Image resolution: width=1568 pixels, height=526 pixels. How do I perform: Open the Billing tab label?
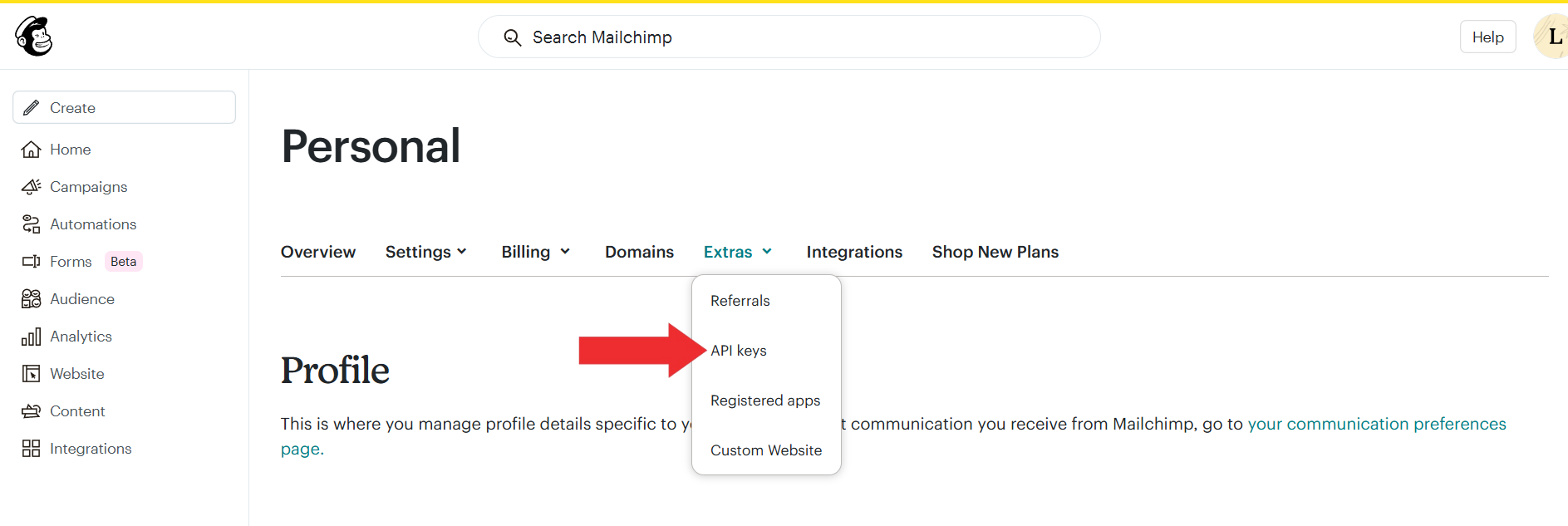(x=526, y=252)
